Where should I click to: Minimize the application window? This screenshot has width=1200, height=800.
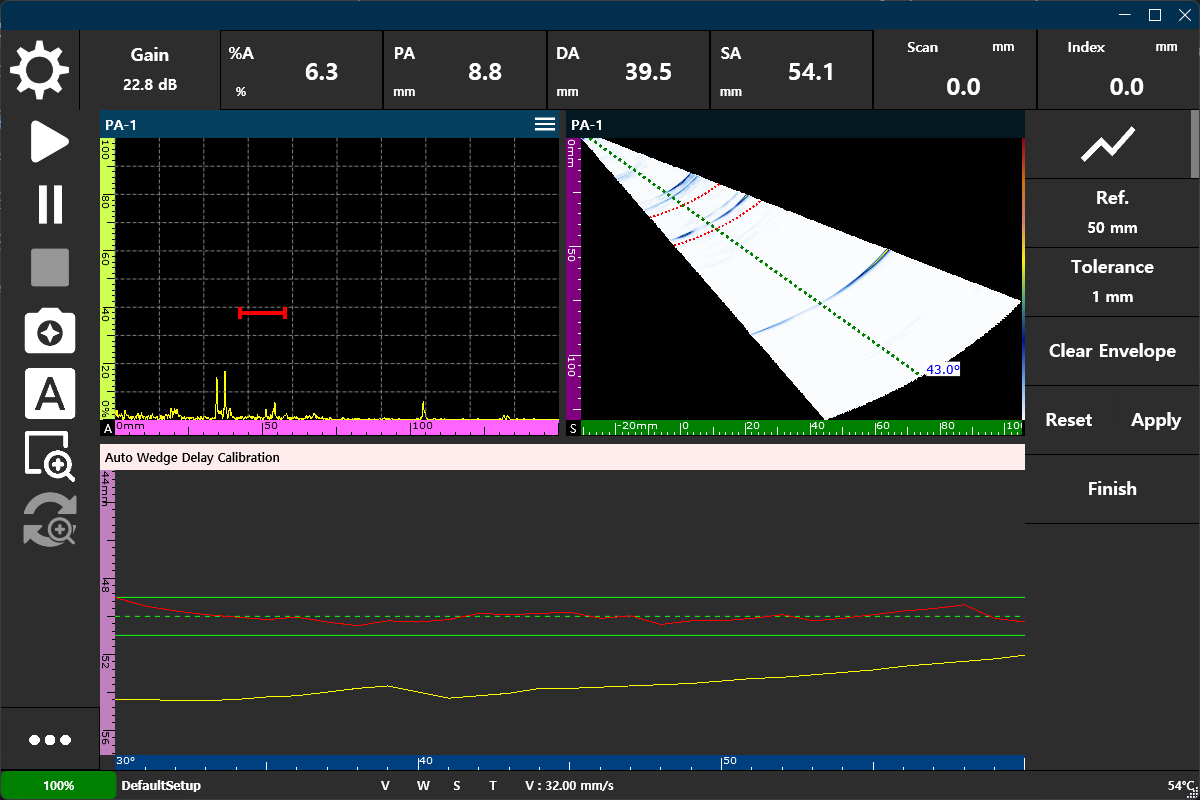(x=1127, y=14)
